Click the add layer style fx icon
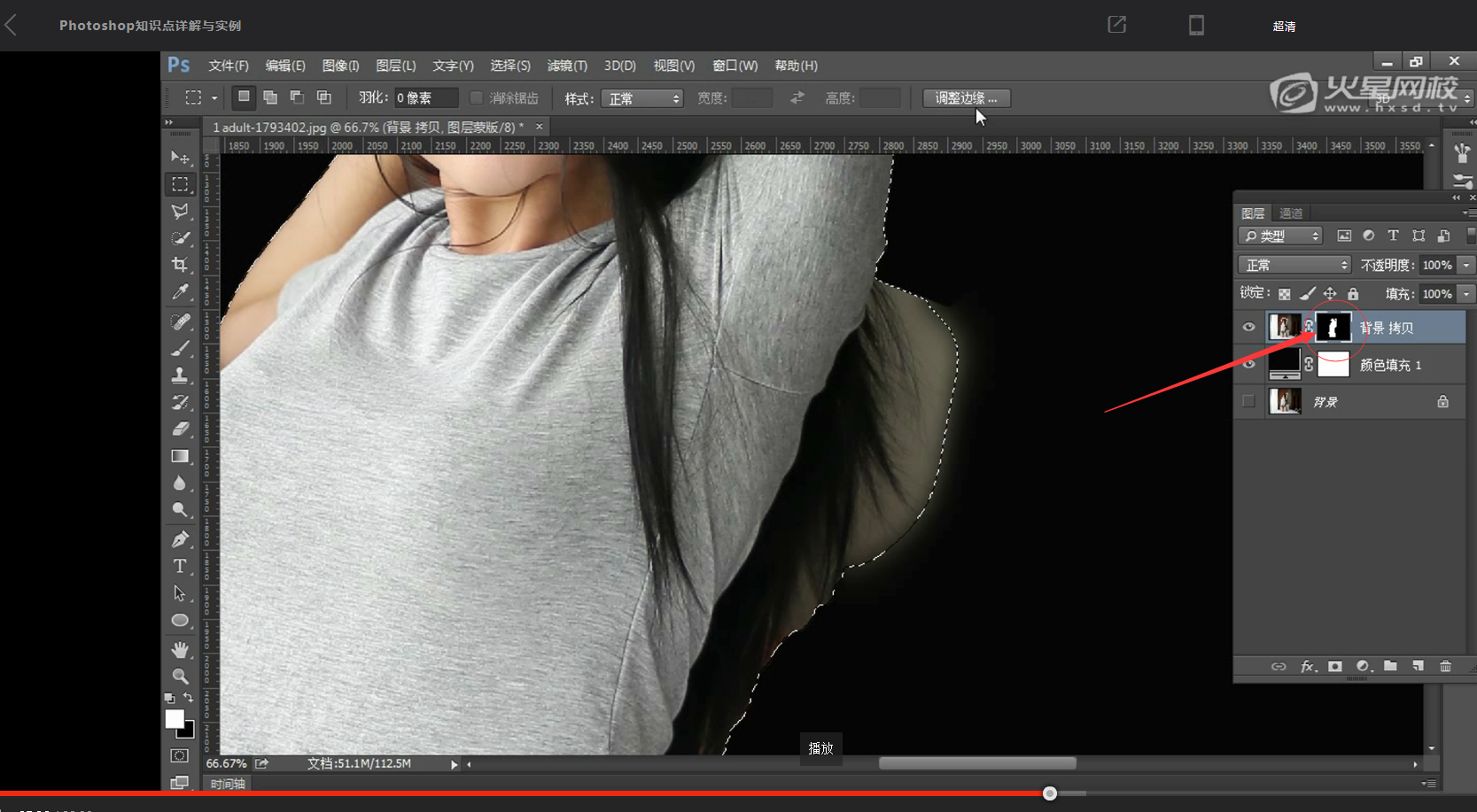 [1308, 666]
